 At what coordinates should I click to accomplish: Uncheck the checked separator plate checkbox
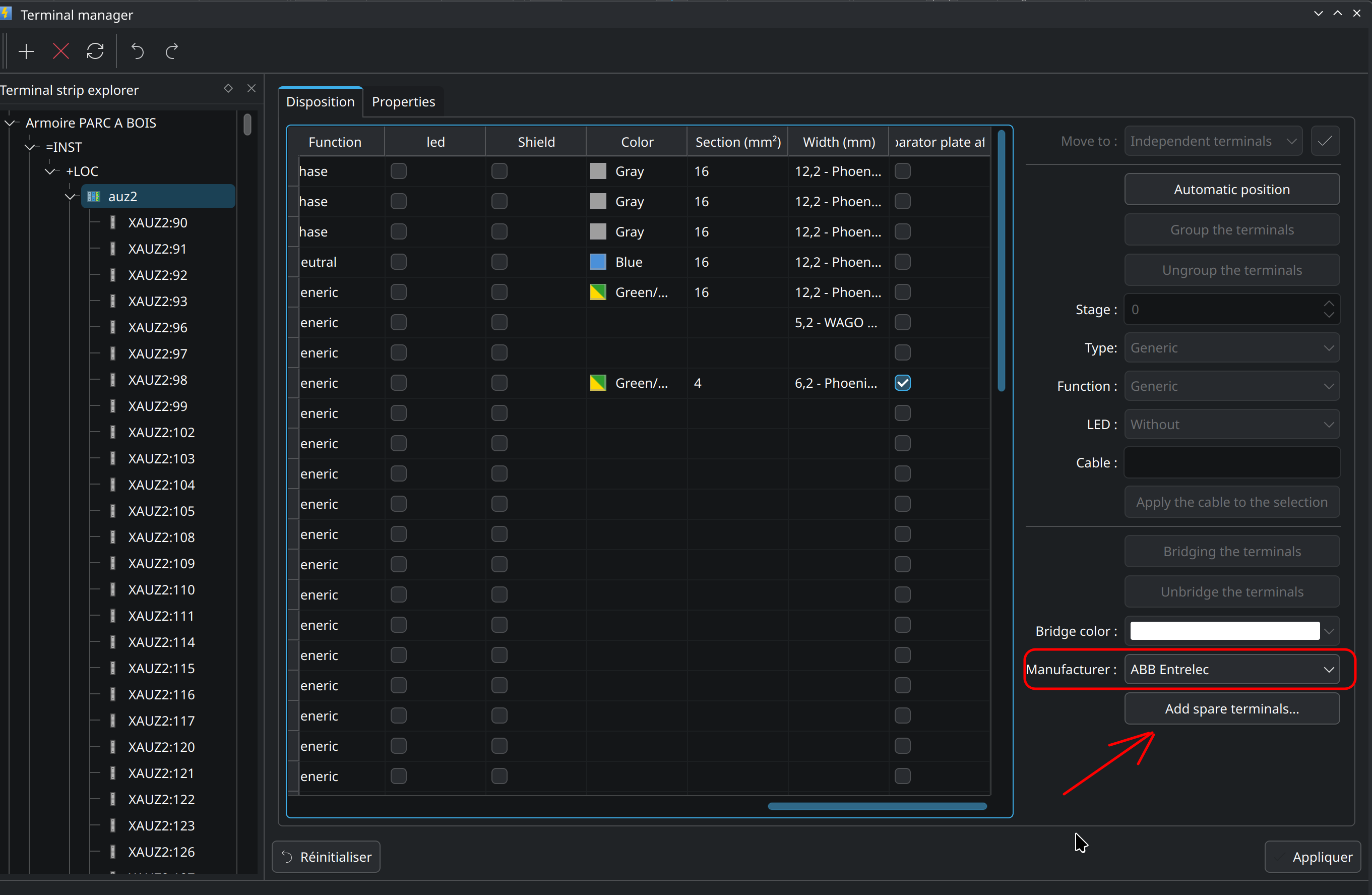click(x=903, y=384)
